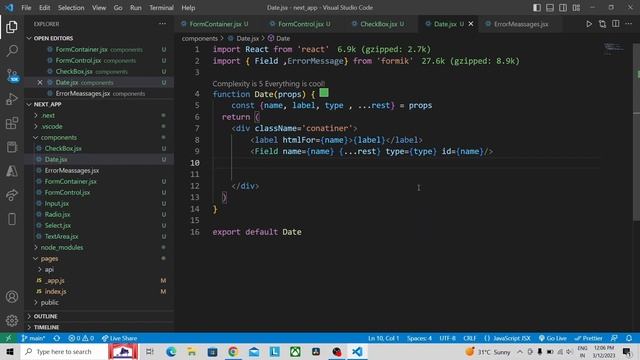
Task: Click the Split Editor Right icon
Action: click(616, 24)
